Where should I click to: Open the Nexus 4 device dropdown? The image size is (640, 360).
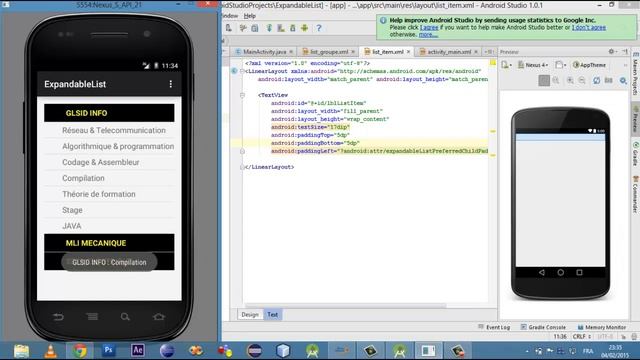[x=533, y=65]
